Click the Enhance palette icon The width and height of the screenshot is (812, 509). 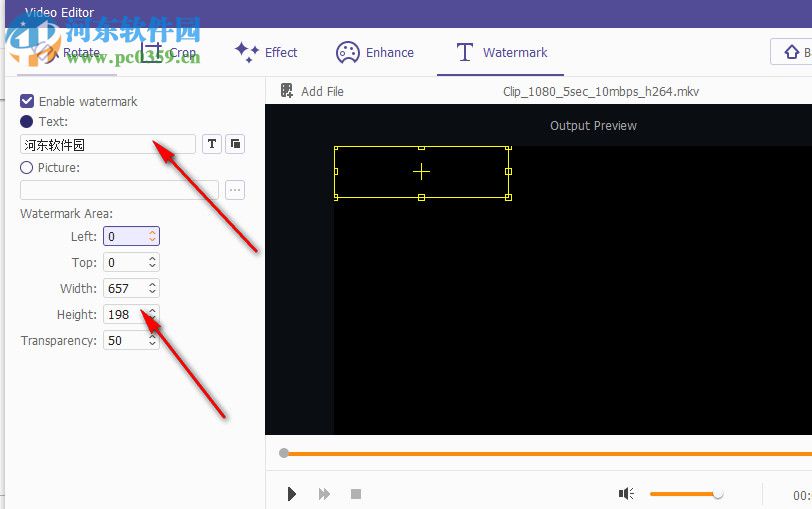pos(347,53)
